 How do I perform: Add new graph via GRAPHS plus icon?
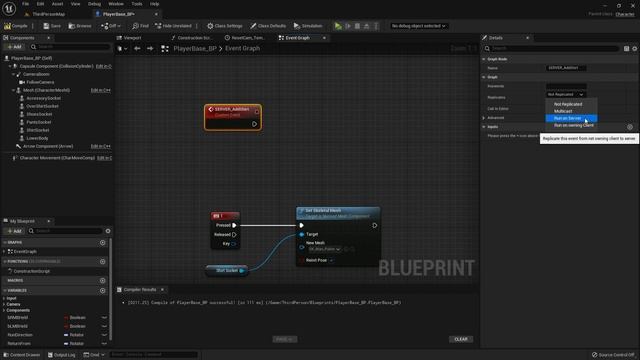click(102, 242)
